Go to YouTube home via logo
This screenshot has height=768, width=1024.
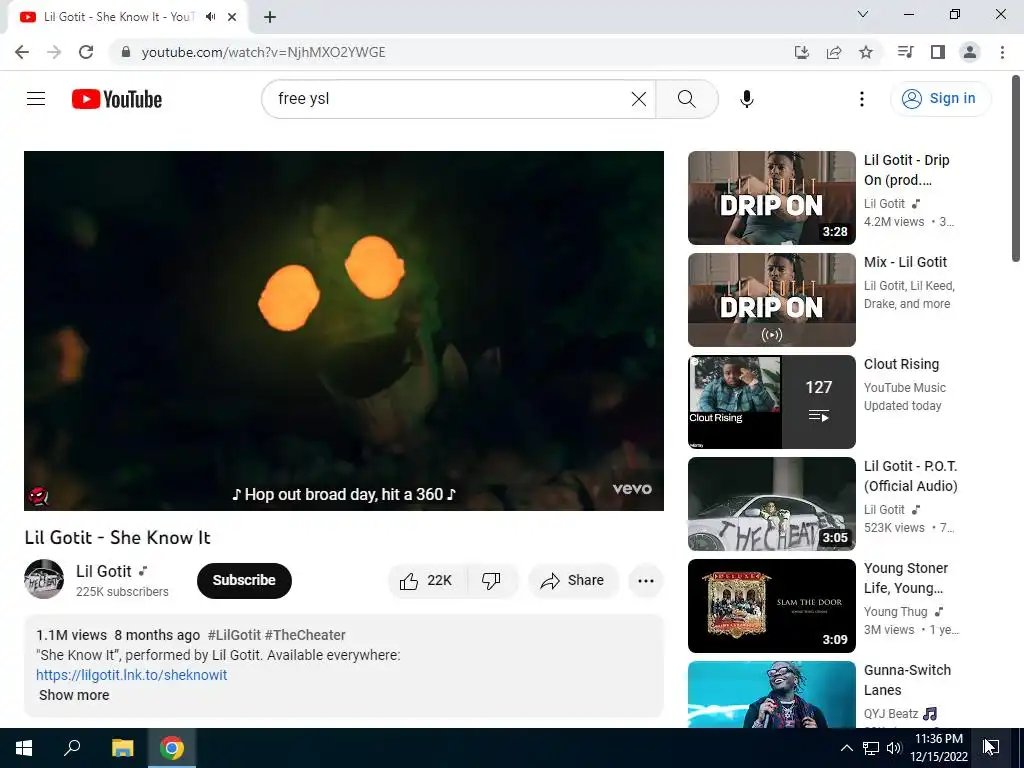(x=117, y=99)
